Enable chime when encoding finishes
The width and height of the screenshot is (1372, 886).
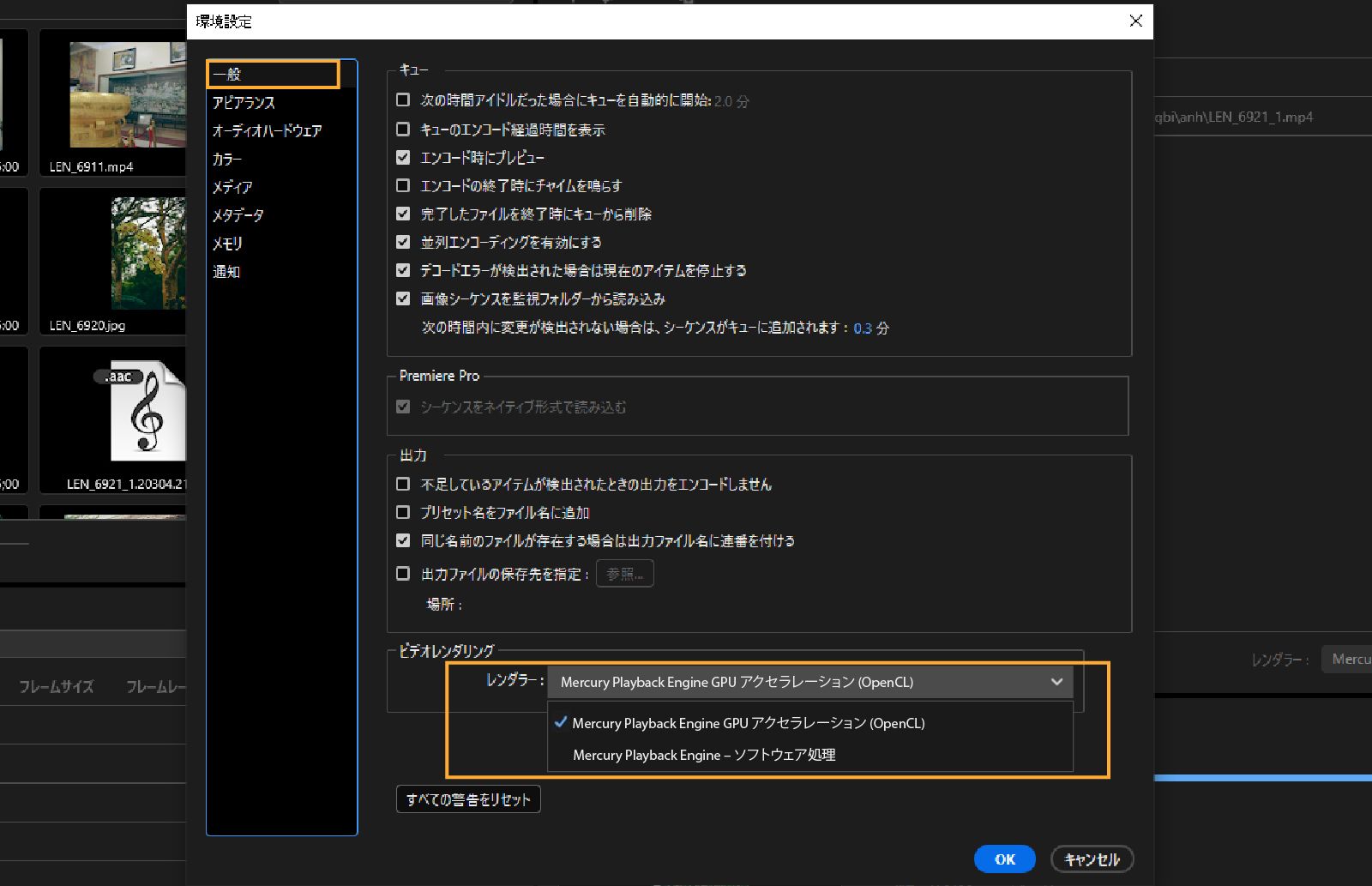(403, 185)
